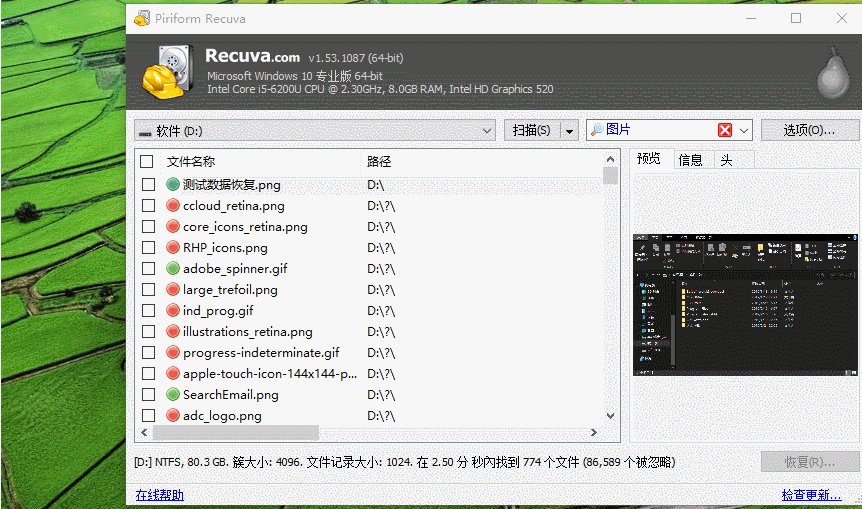862x509 pixels.
Task: Check the box for 测试数据恢复.png
Action: pos(148,184)
